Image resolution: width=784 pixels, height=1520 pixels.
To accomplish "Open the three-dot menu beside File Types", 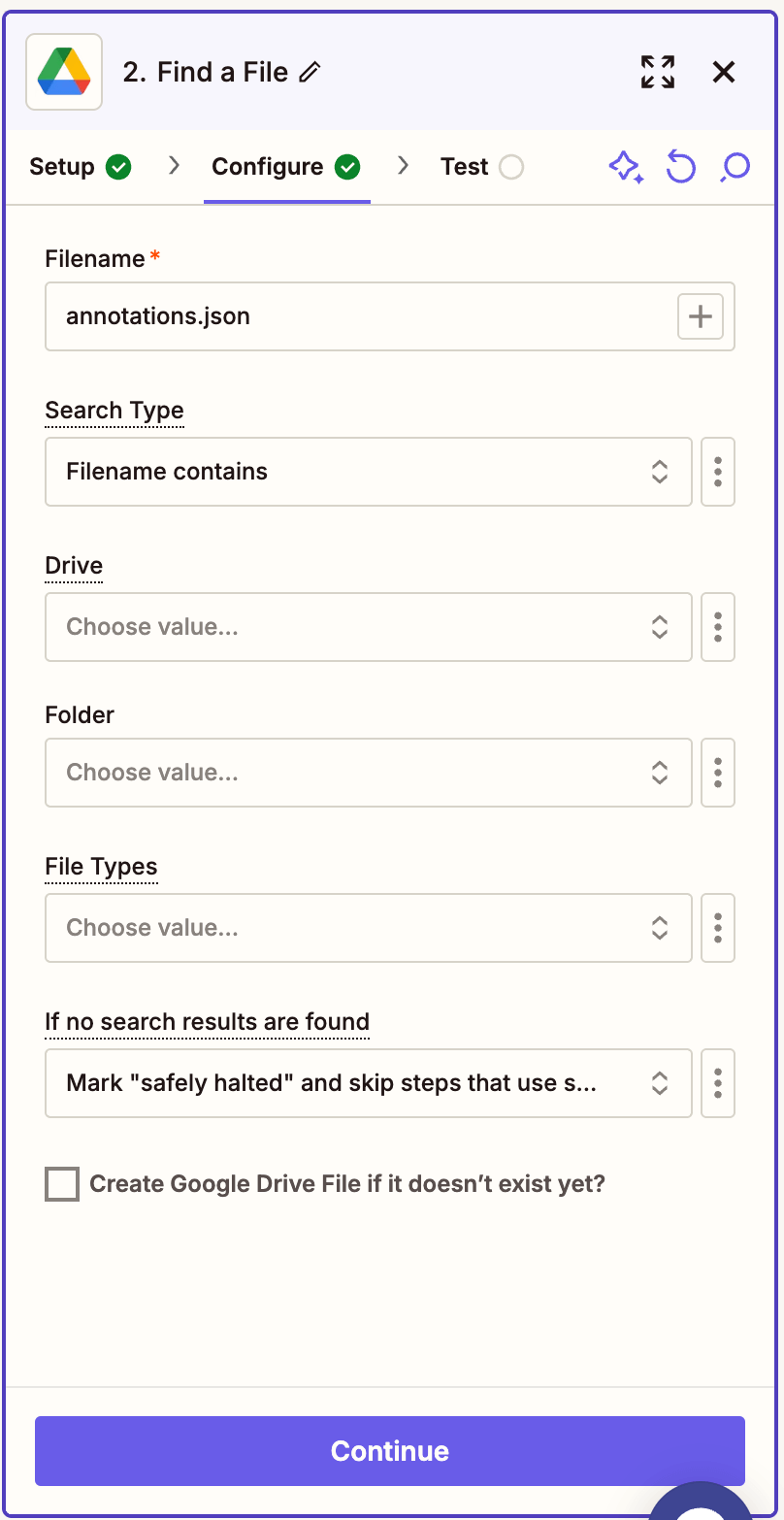I will pos(718,928).
